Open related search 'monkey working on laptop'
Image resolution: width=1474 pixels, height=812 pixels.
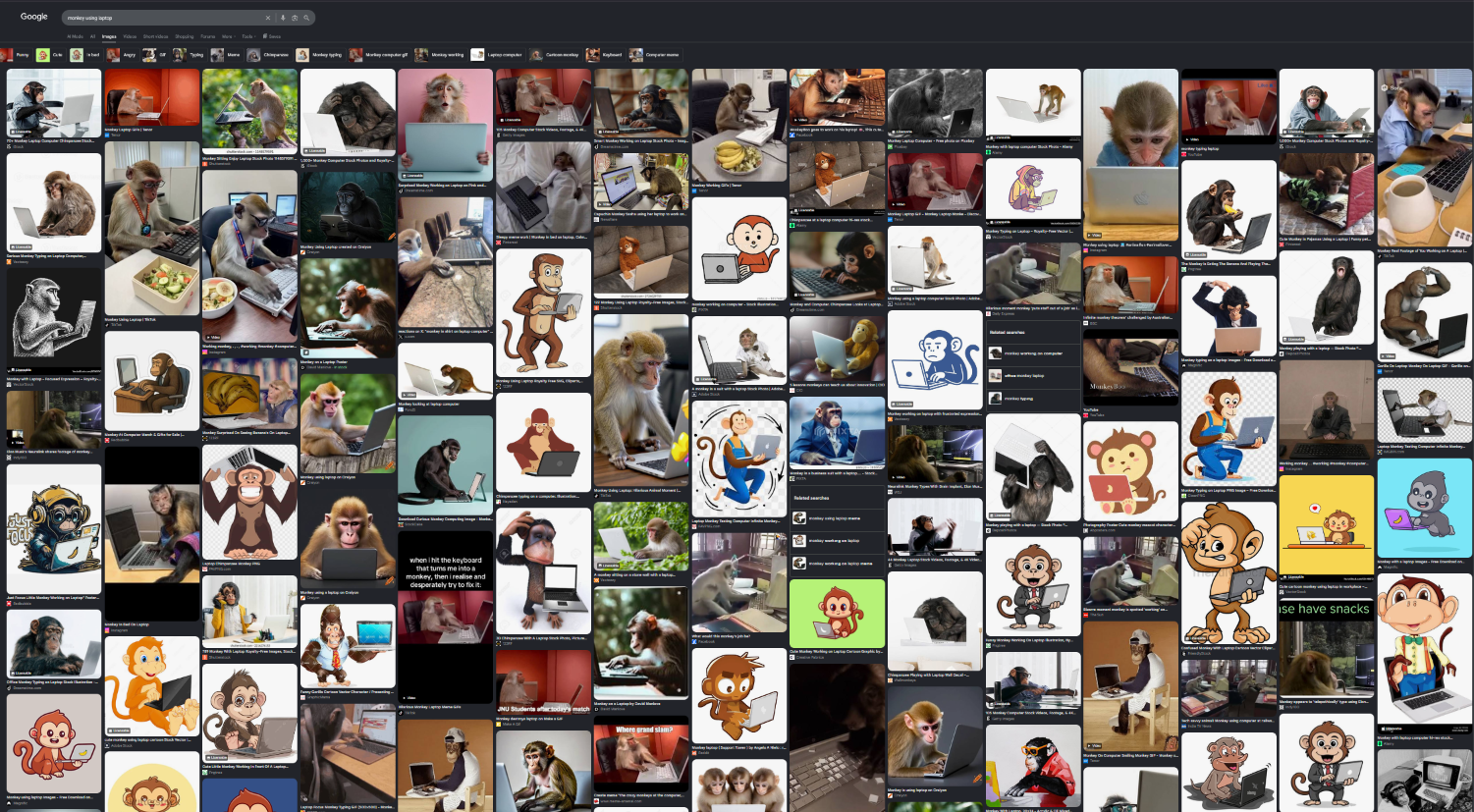click(837, 541)
